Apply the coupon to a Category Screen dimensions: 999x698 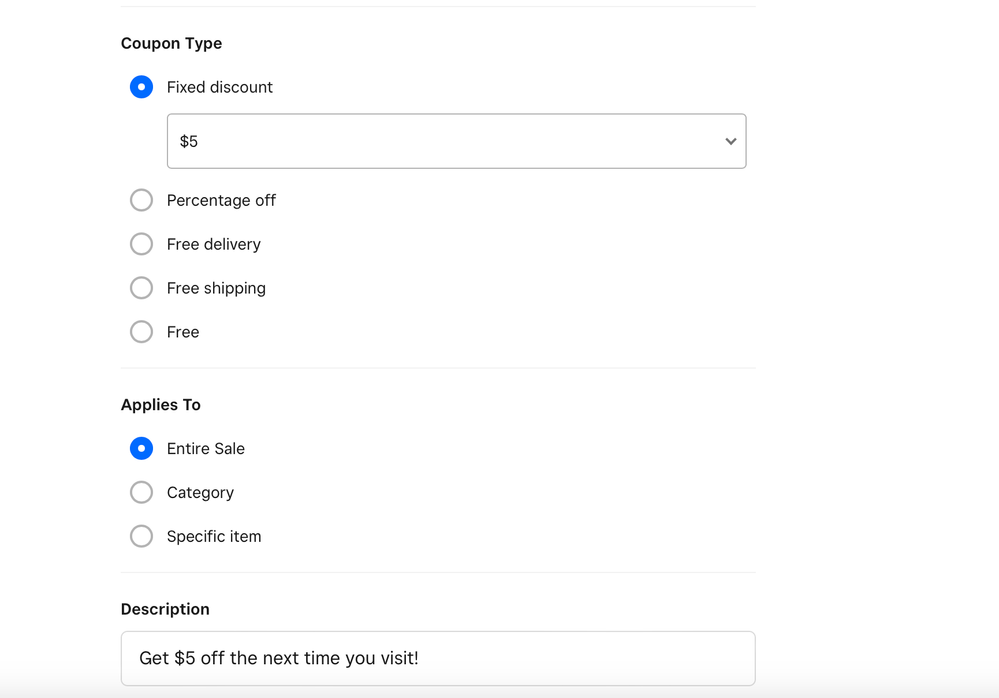(x=141, y=493)
